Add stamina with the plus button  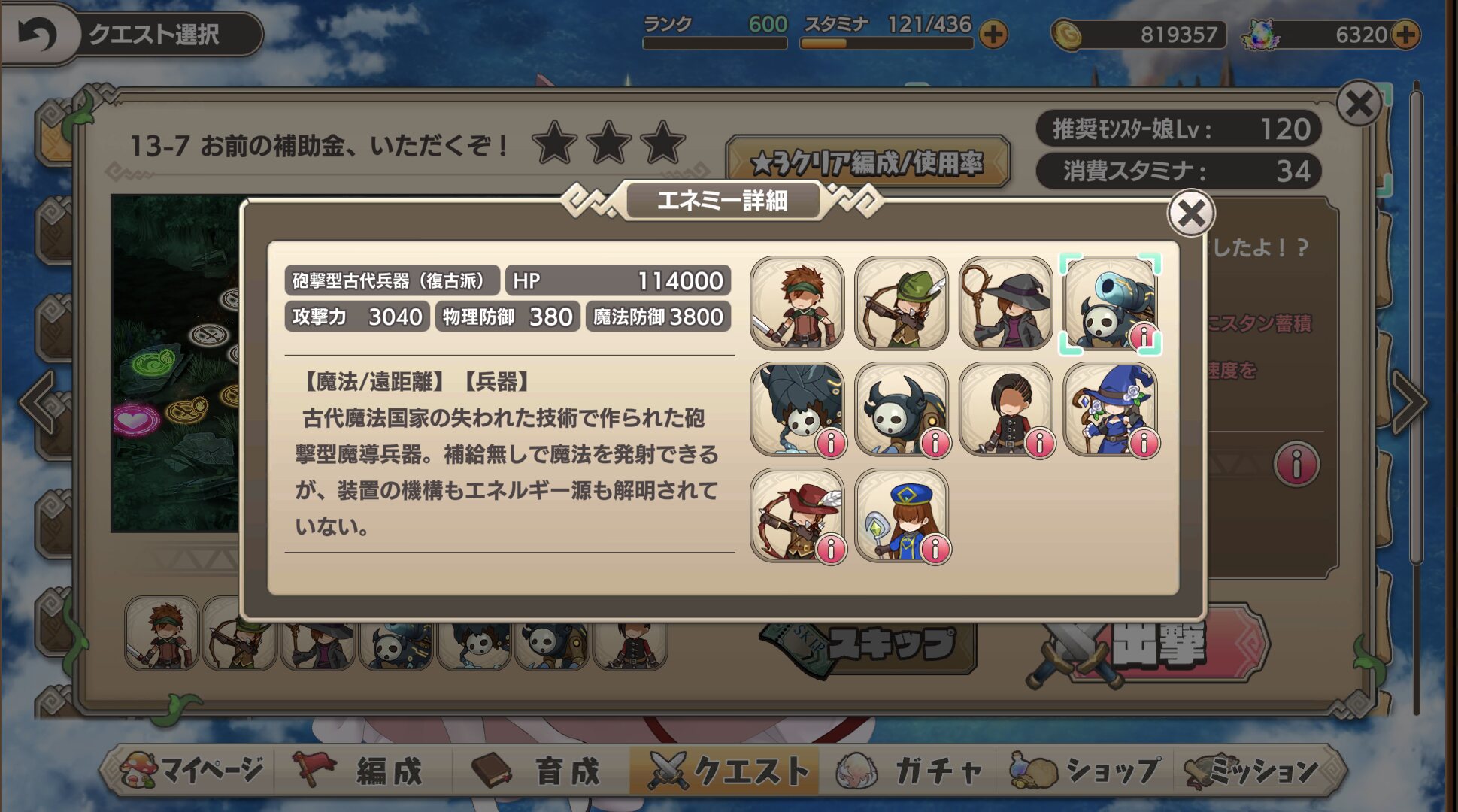click(993, 34)
